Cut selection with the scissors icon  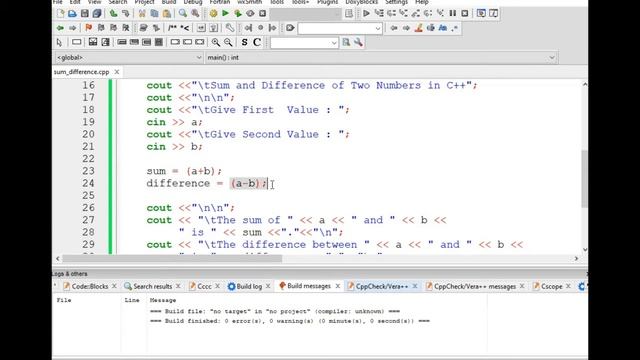(142, 13)
